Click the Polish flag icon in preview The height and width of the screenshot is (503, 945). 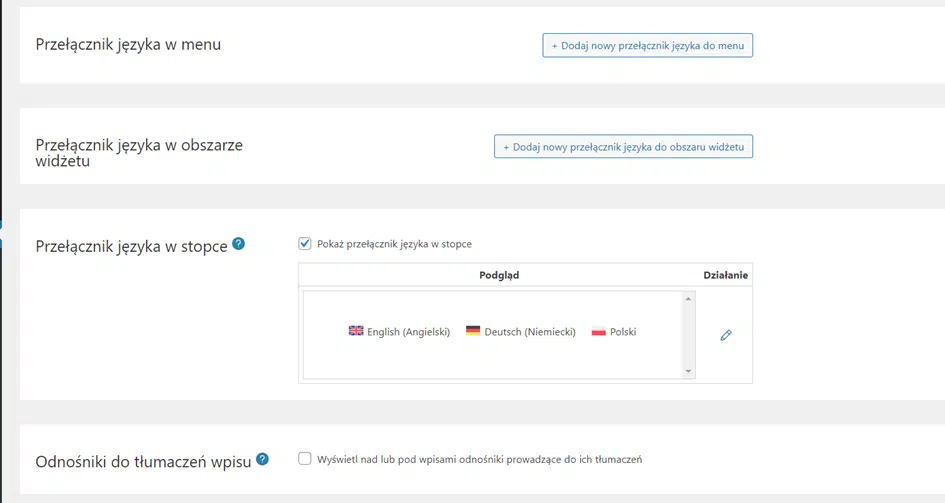pos(599,331)
